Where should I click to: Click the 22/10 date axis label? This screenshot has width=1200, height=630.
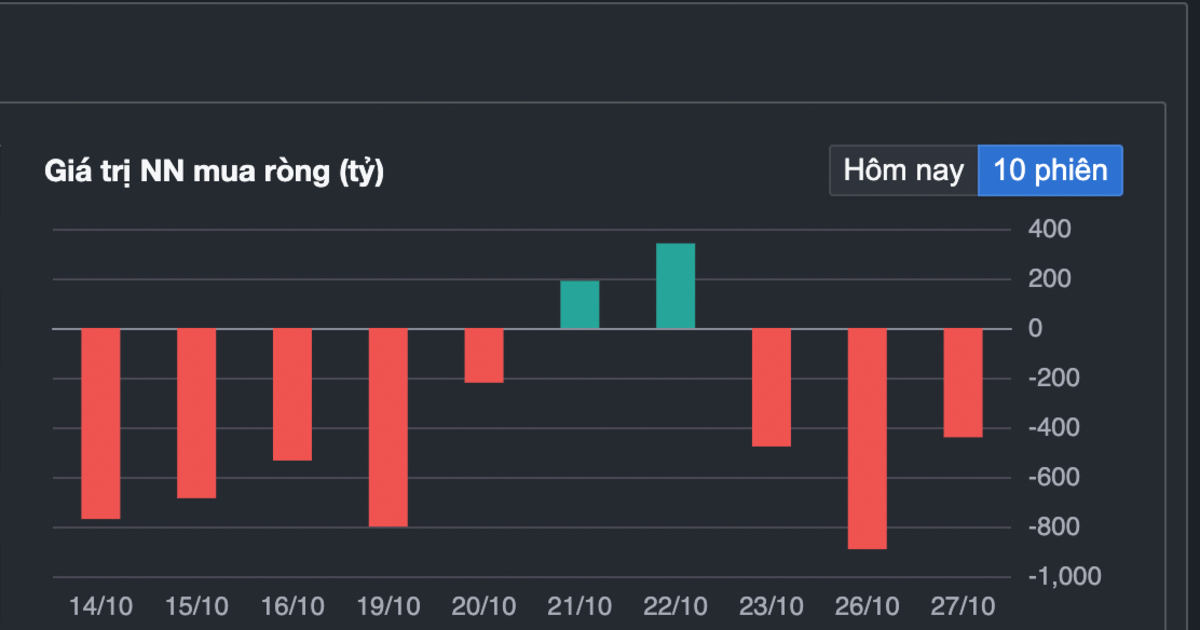676,606
